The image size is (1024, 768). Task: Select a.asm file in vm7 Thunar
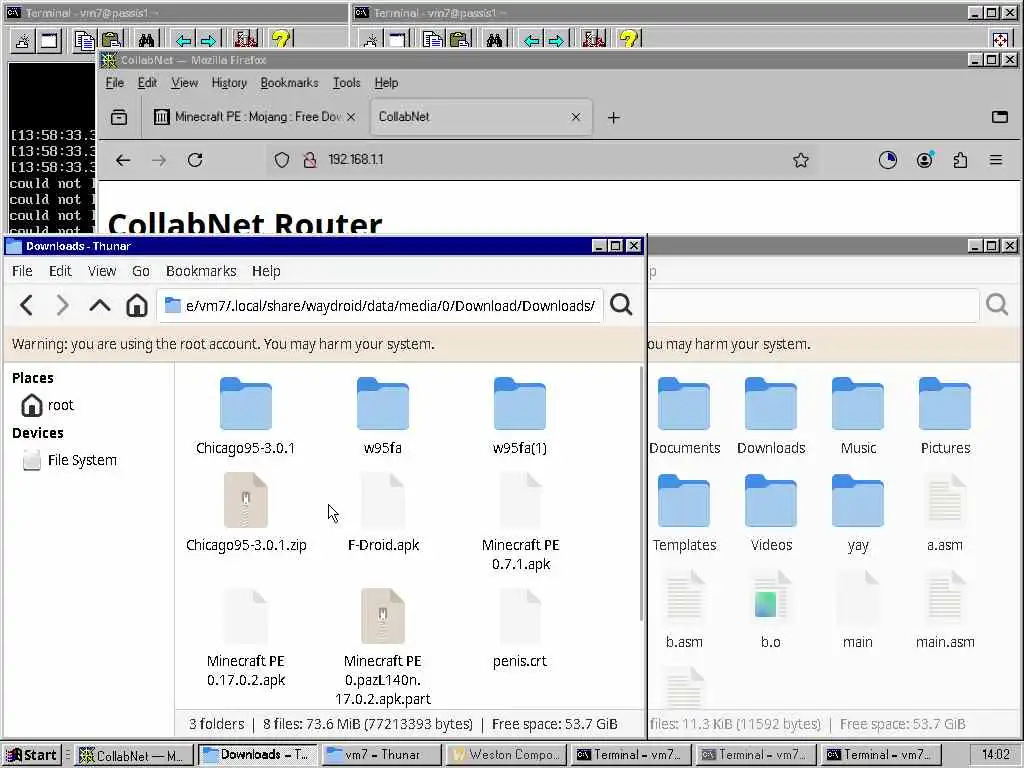point(945,513)
